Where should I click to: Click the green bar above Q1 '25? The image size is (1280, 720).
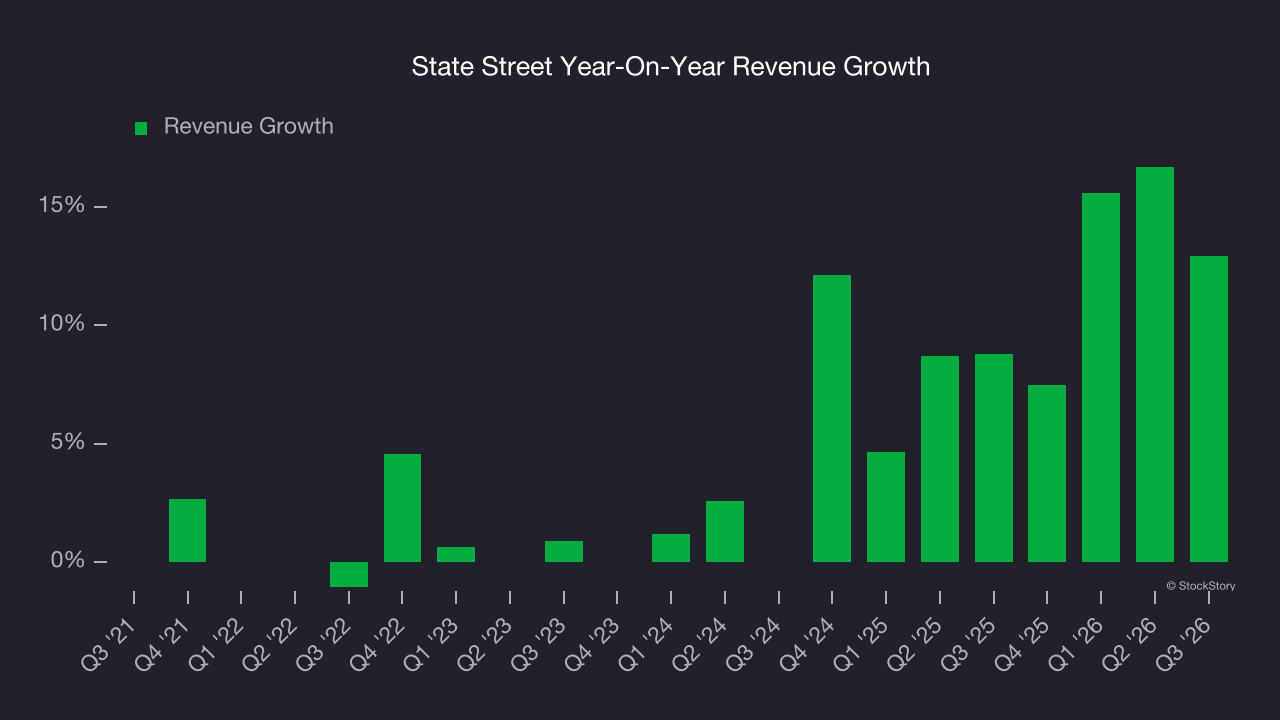[886, 507]
